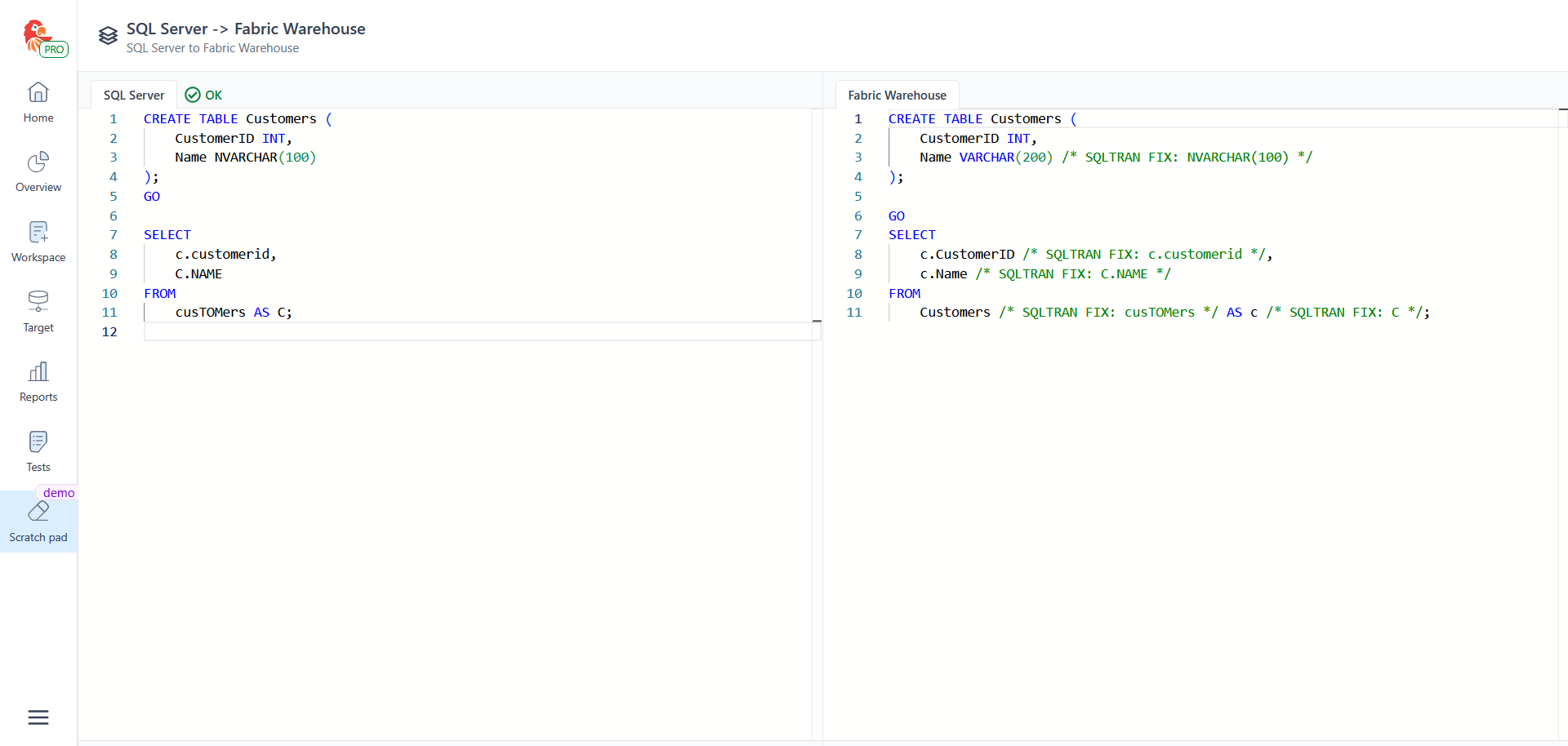Image resolution: width=1568 pixels, height=746 pixels.
Task: Go to the Workspace section
Action: coord(38,242)
